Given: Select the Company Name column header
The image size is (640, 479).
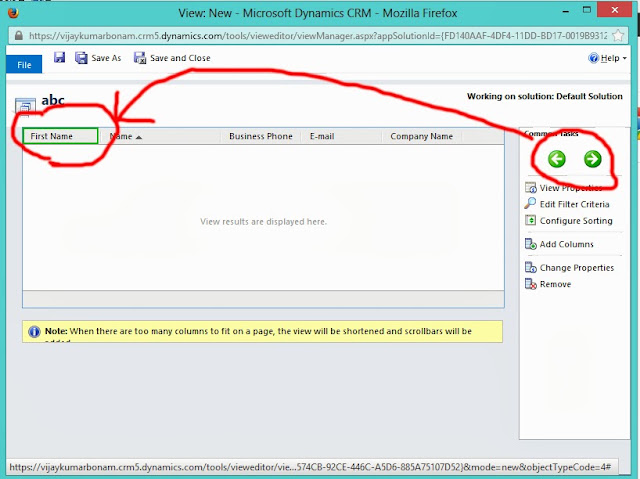Looking at the screenshot, I should pyautogui.click(x=422, y=136).
